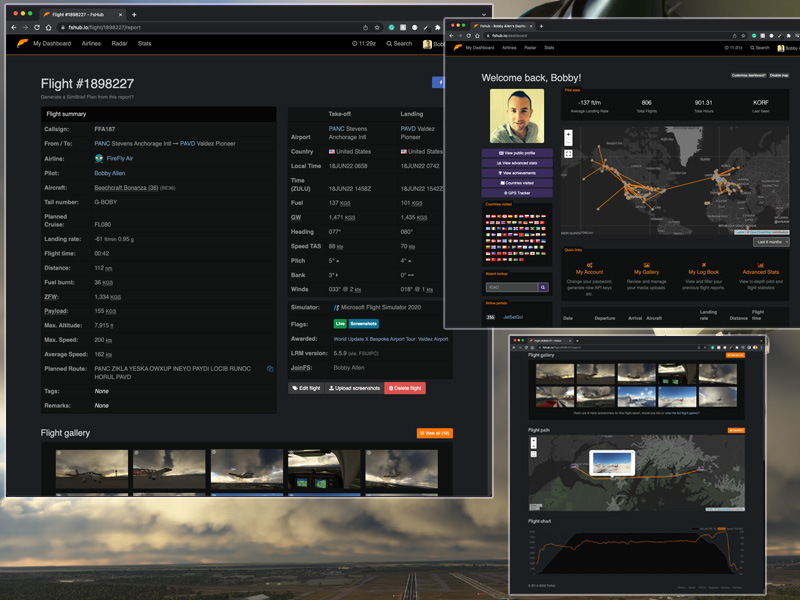Click the Disable map button
The height and width of the screenshot is (600, 800).
pos(779,76)
